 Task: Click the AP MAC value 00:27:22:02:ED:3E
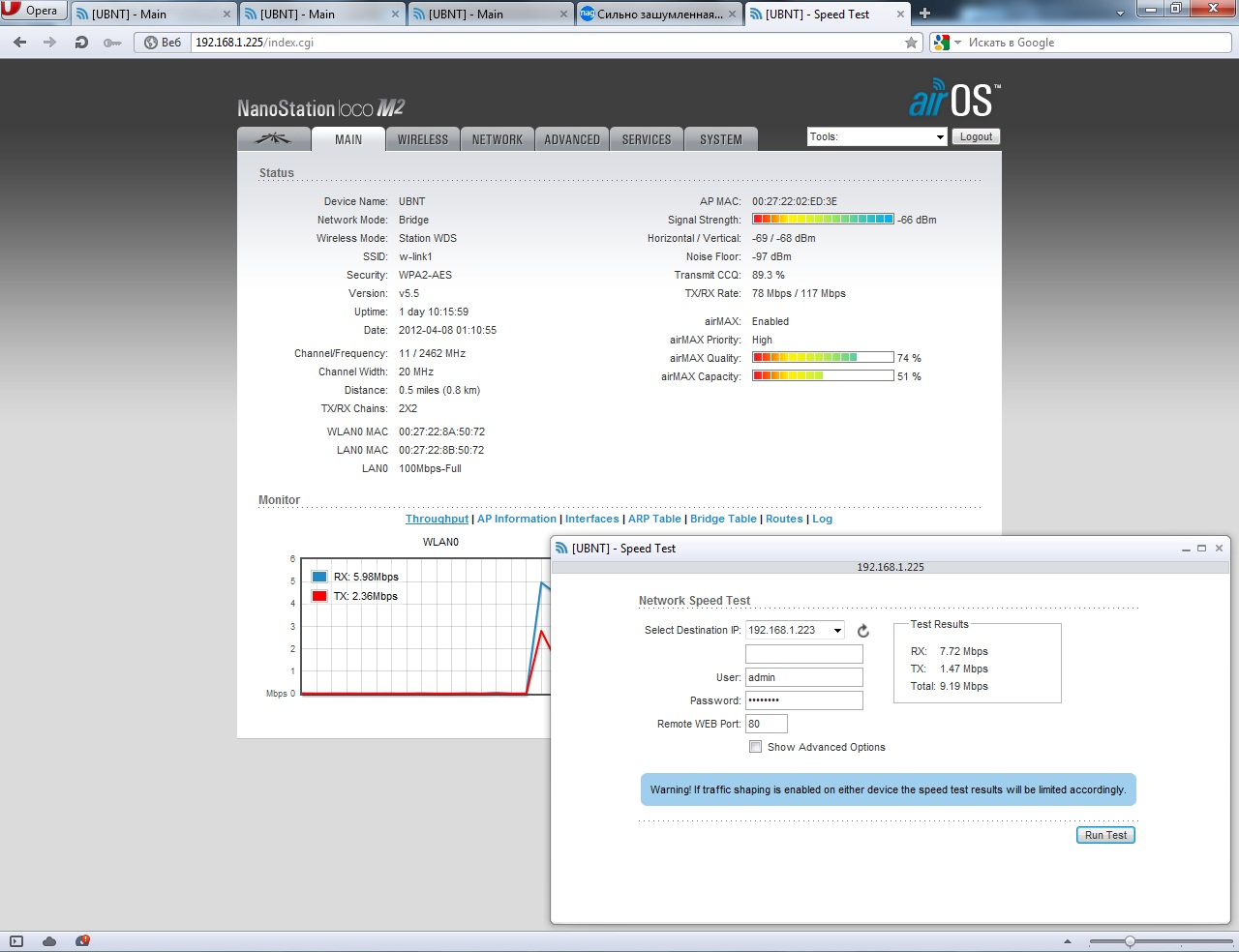click(795, 201)
